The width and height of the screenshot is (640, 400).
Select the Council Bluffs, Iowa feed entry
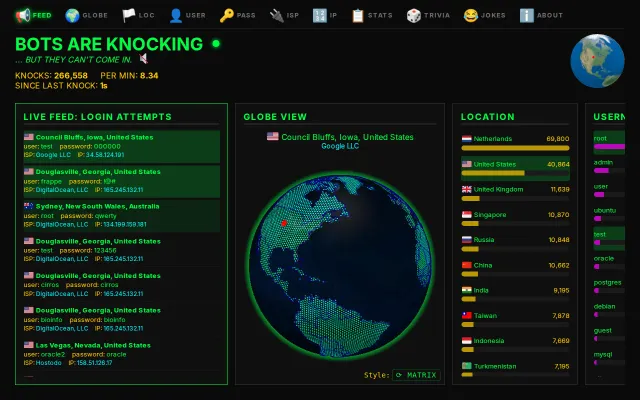(122, 146)
